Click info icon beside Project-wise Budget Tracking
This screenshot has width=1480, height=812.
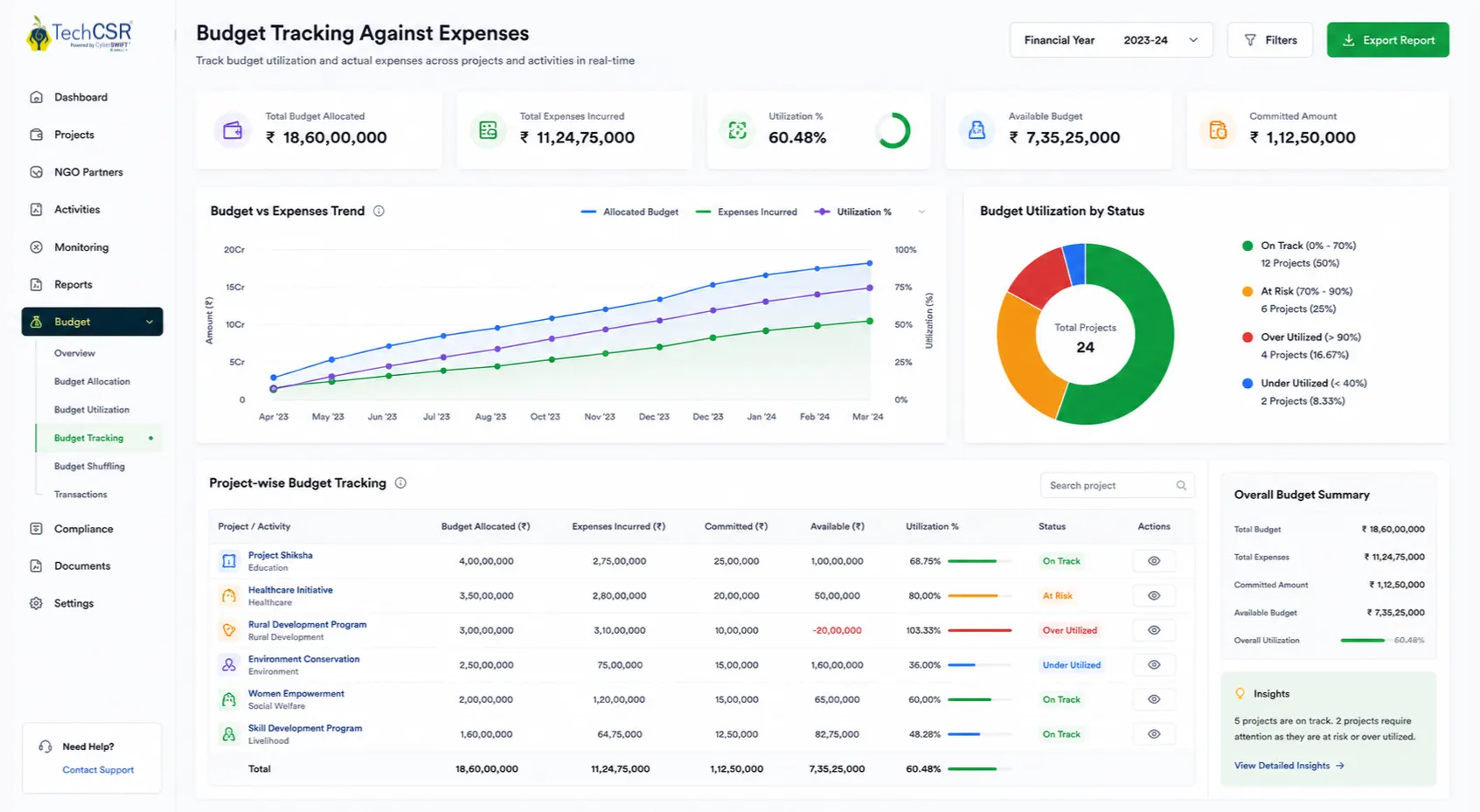point(400,482)
